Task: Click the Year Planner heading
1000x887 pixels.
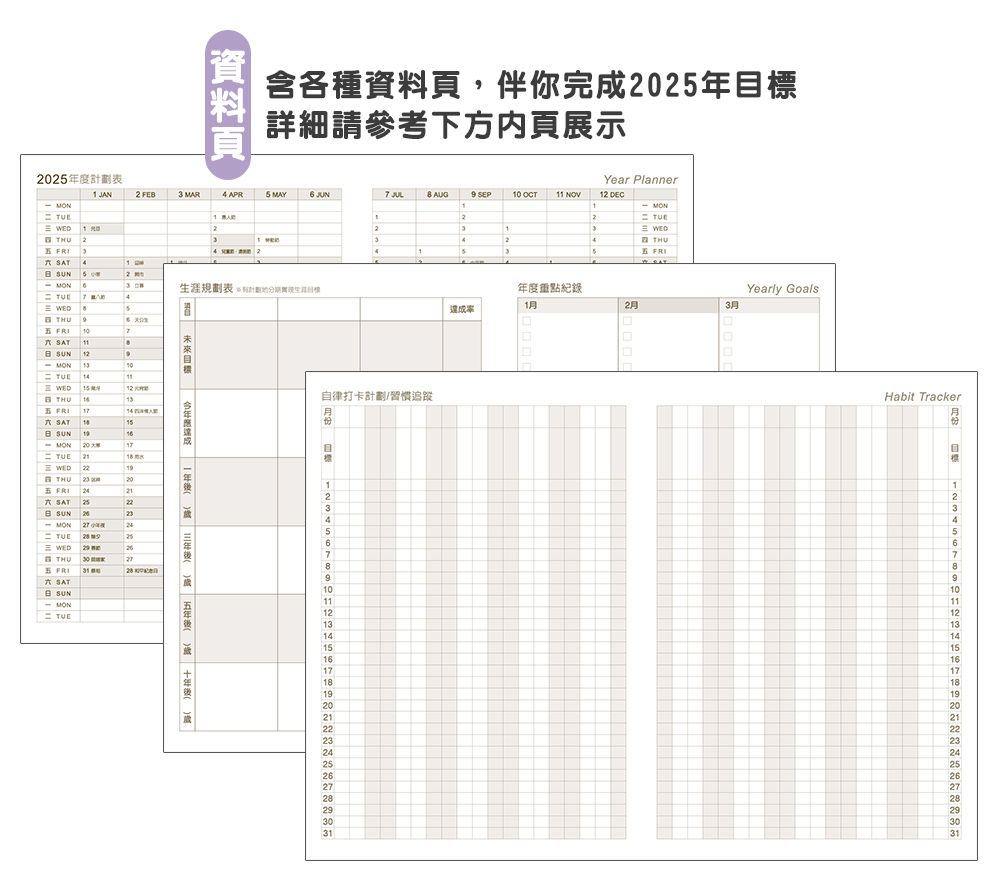Action: (640, 180)
